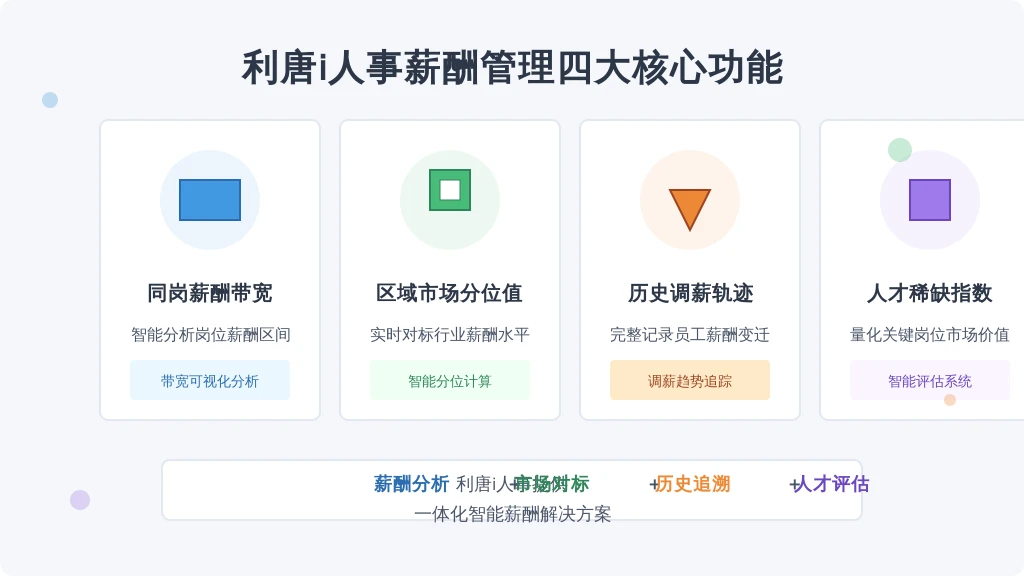Click the light blue decorative dot near the top left
The width and height of the screenshot is (1024, 576).
50,100
